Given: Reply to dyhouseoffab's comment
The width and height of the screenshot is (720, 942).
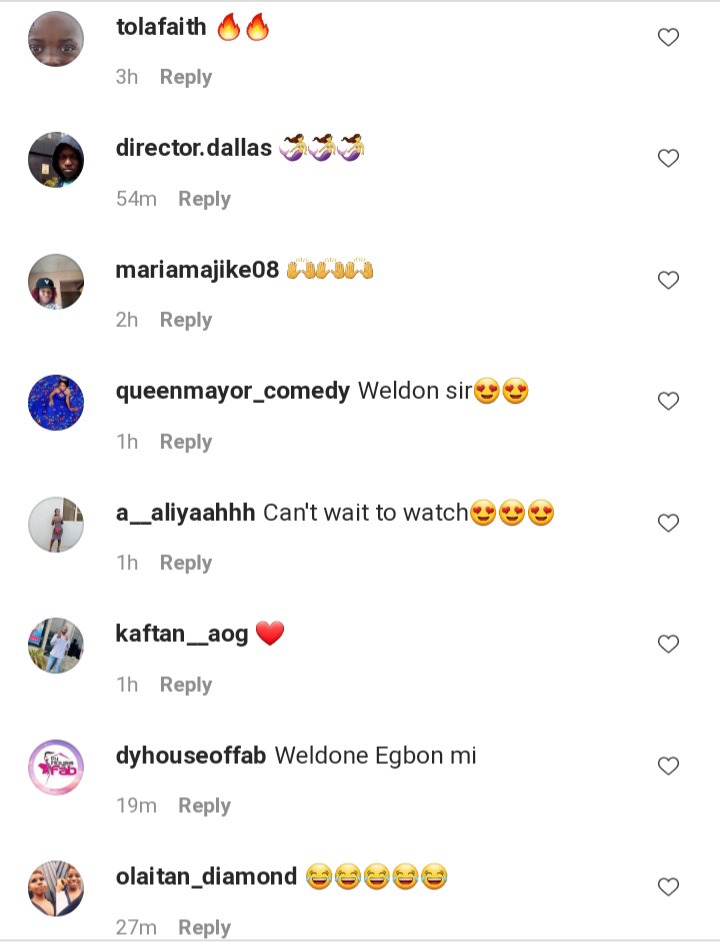Looking at the screenshot, I should point(204,806).
